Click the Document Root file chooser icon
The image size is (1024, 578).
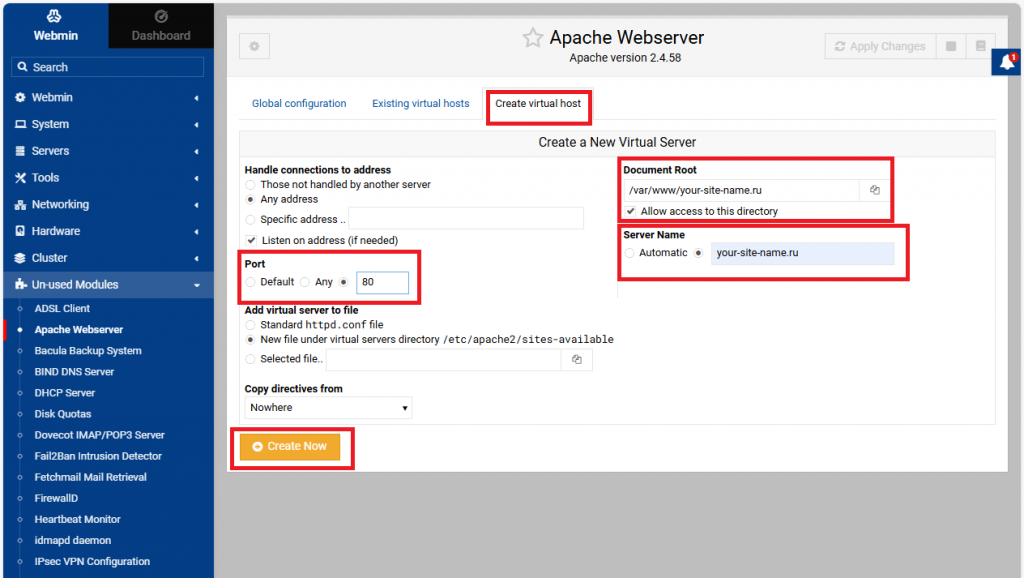pos(874,190)
